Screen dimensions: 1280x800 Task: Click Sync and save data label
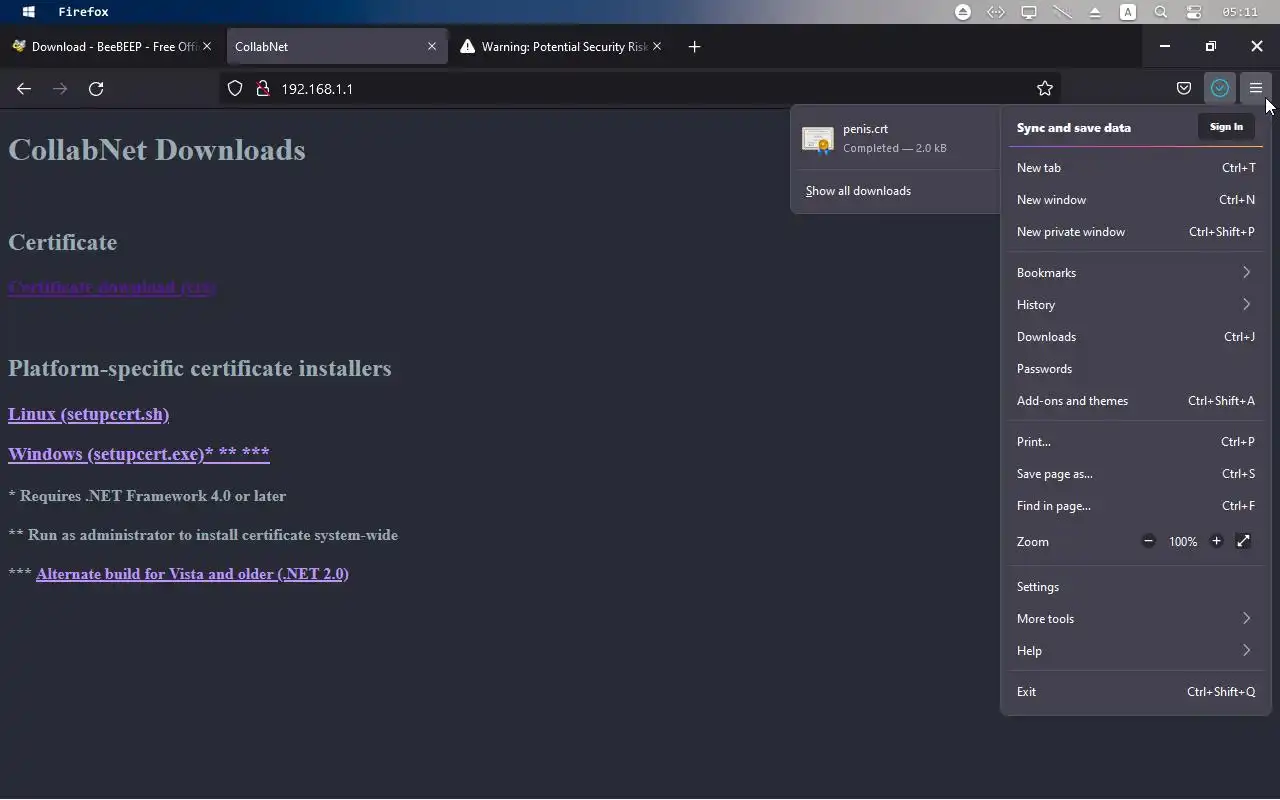pyautogui.click(x=1074, y=127)
